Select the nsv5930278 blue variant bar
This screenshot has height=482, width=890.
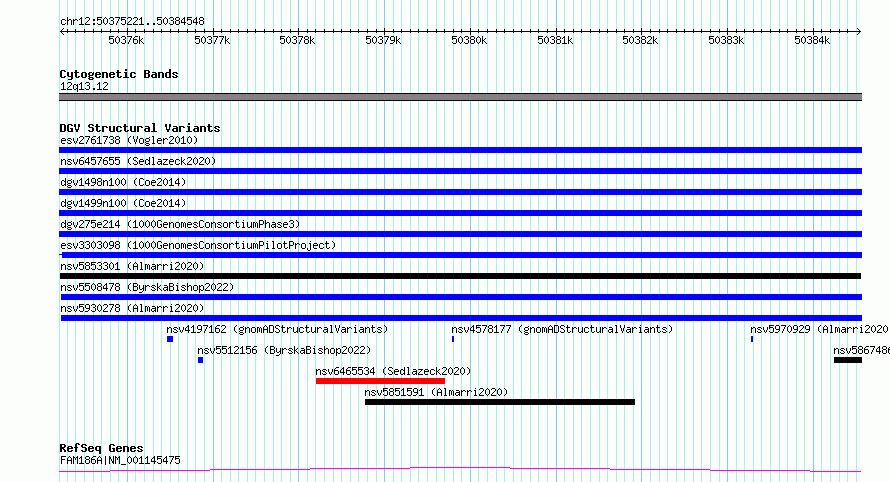pyautogui.click(x=461, y=318)
